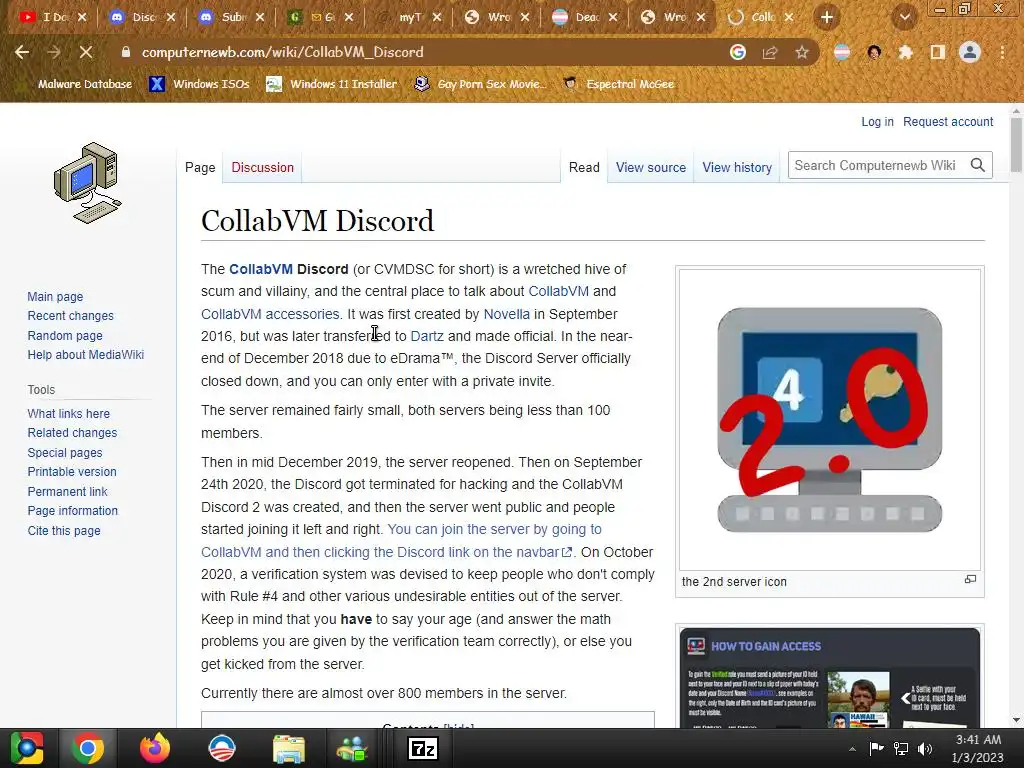This screenshot has height=768, width=1024.
Task: Go back with the browser back arrow
Action: (x=22, y=52)
